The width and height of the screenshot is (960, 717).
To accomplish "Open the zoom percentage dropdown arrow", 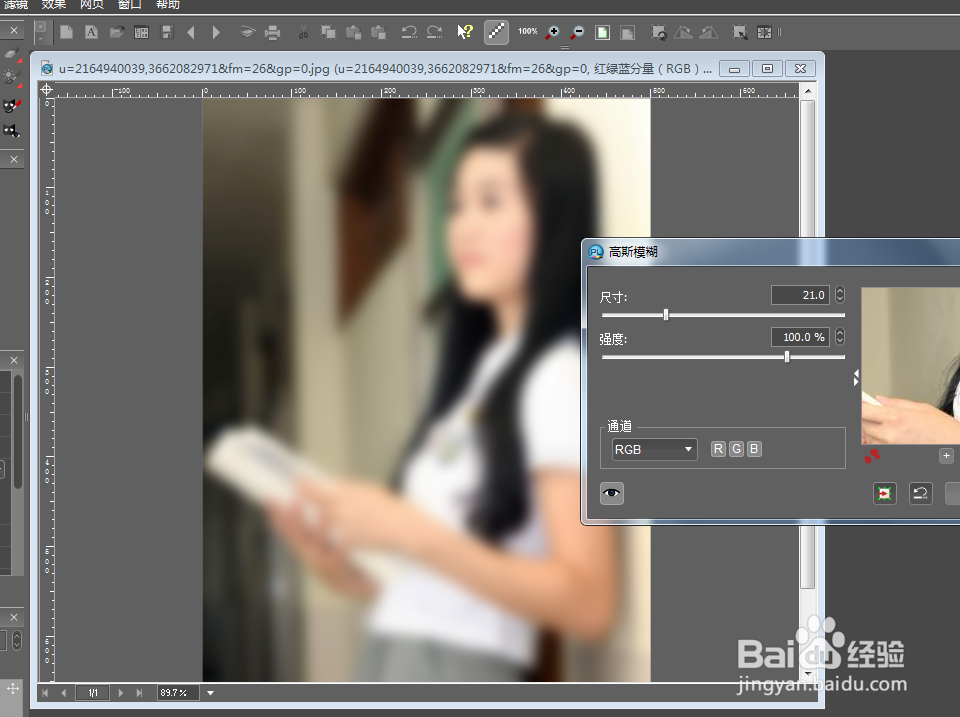I will click(211, 693).
